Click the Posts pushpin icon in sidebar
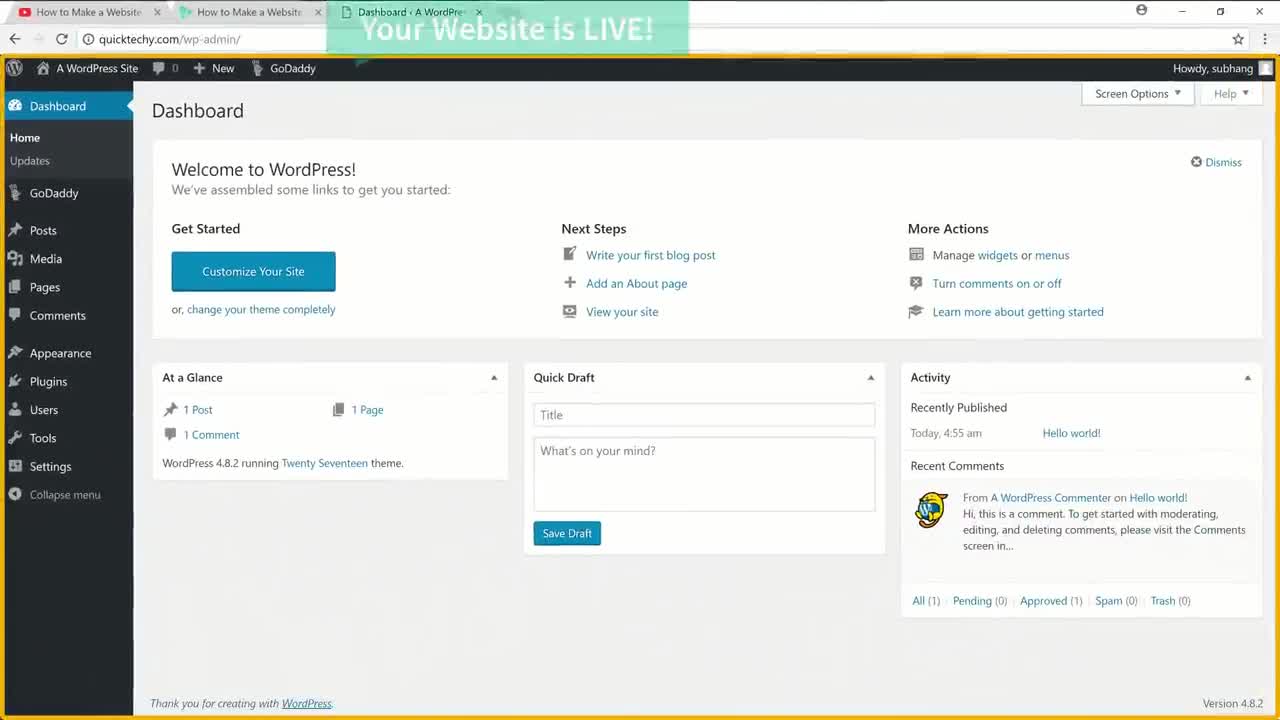The image size is (1280, 720). pyautogui.click(x=15, y=230)
